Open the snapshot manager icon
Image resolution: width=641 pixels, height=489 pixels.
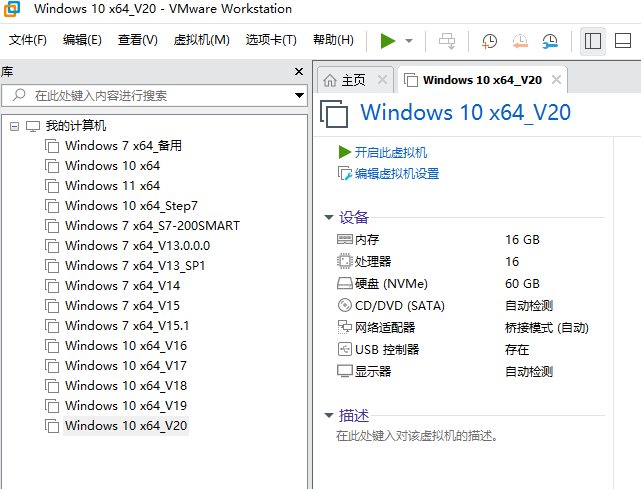550,41
